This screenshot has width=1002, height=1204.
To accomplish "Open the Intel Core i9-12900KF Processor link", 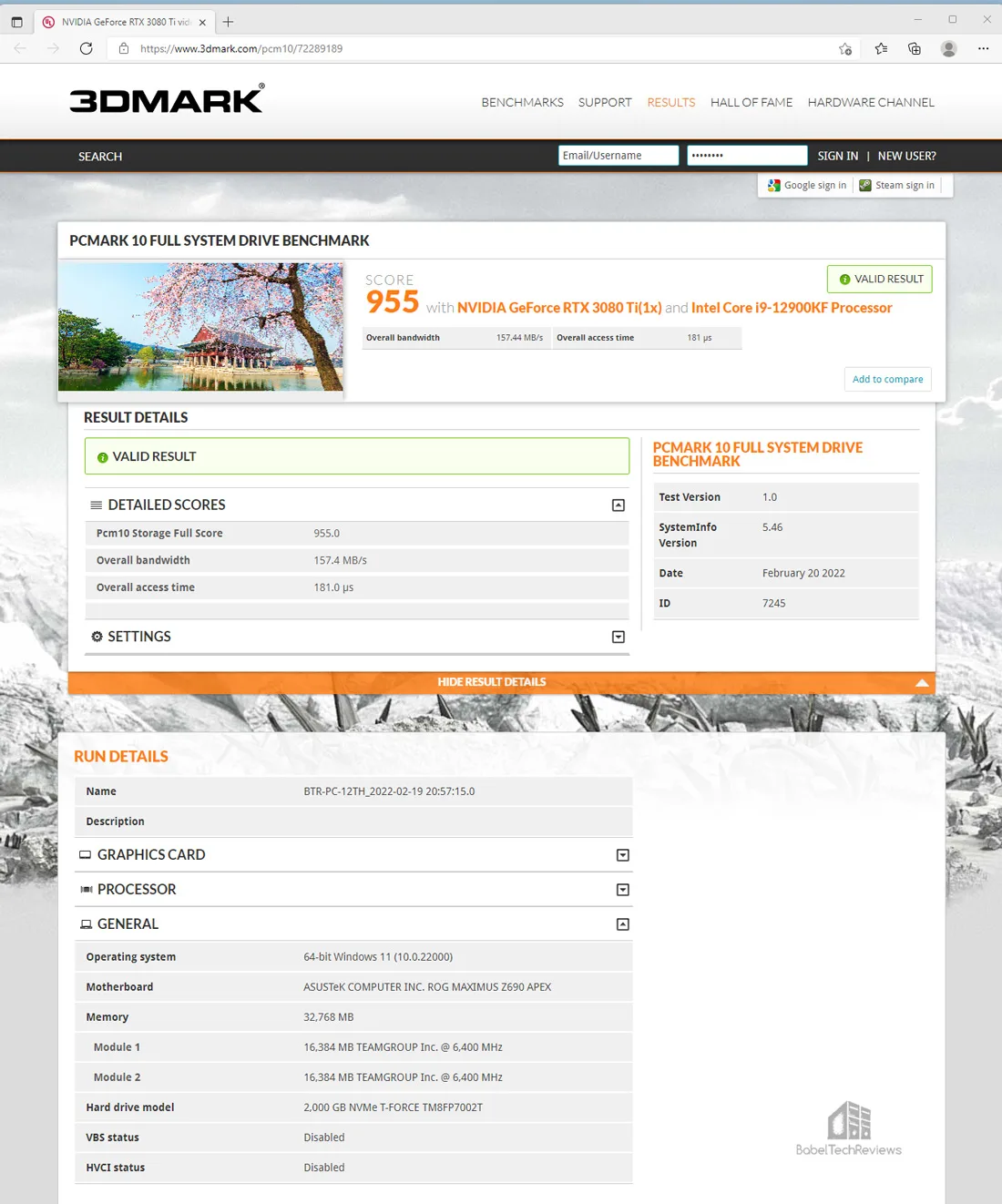I will (x=792, y=308).
